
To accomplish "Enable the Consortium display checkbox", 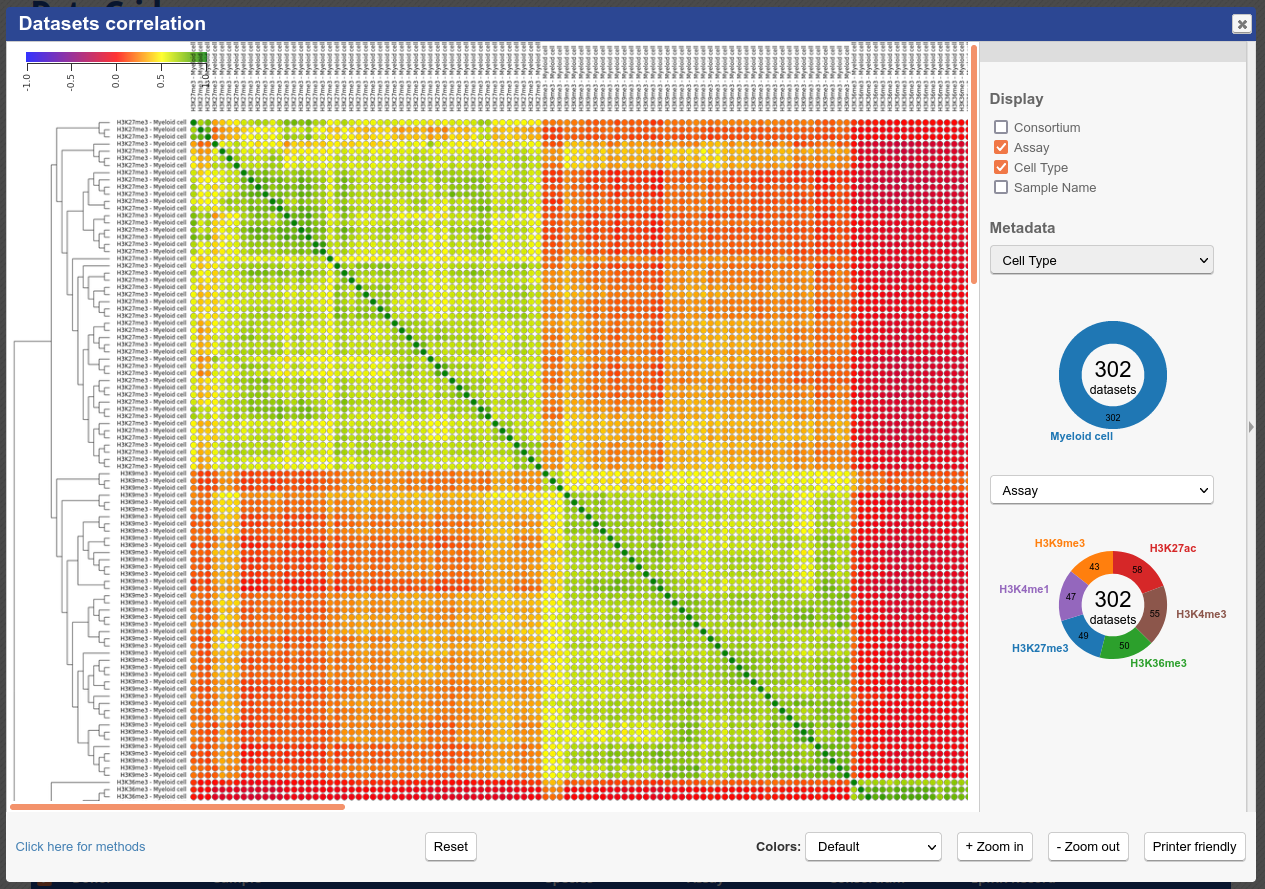I will tap(1001, 127).
